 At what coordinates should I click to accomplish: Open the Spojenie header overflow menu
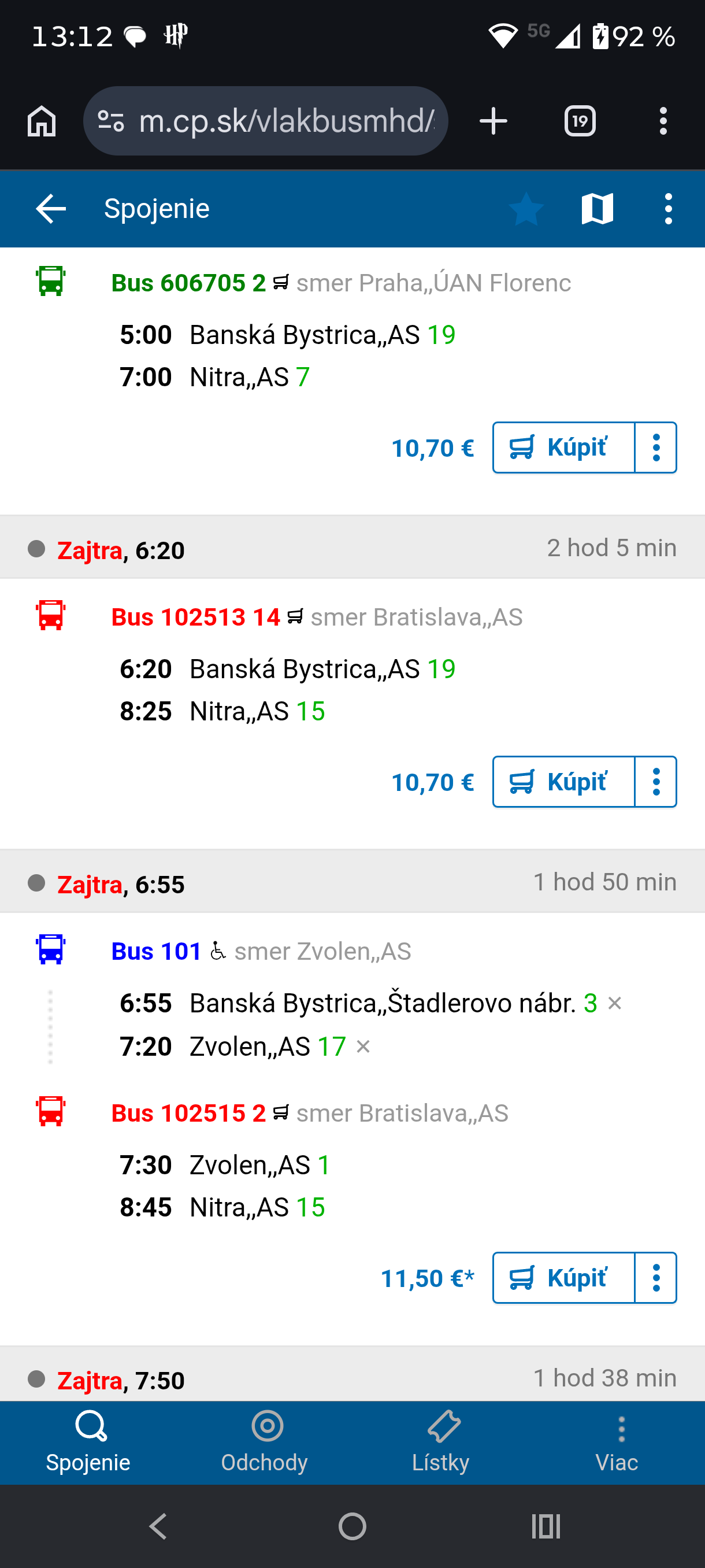coord(668,209)
